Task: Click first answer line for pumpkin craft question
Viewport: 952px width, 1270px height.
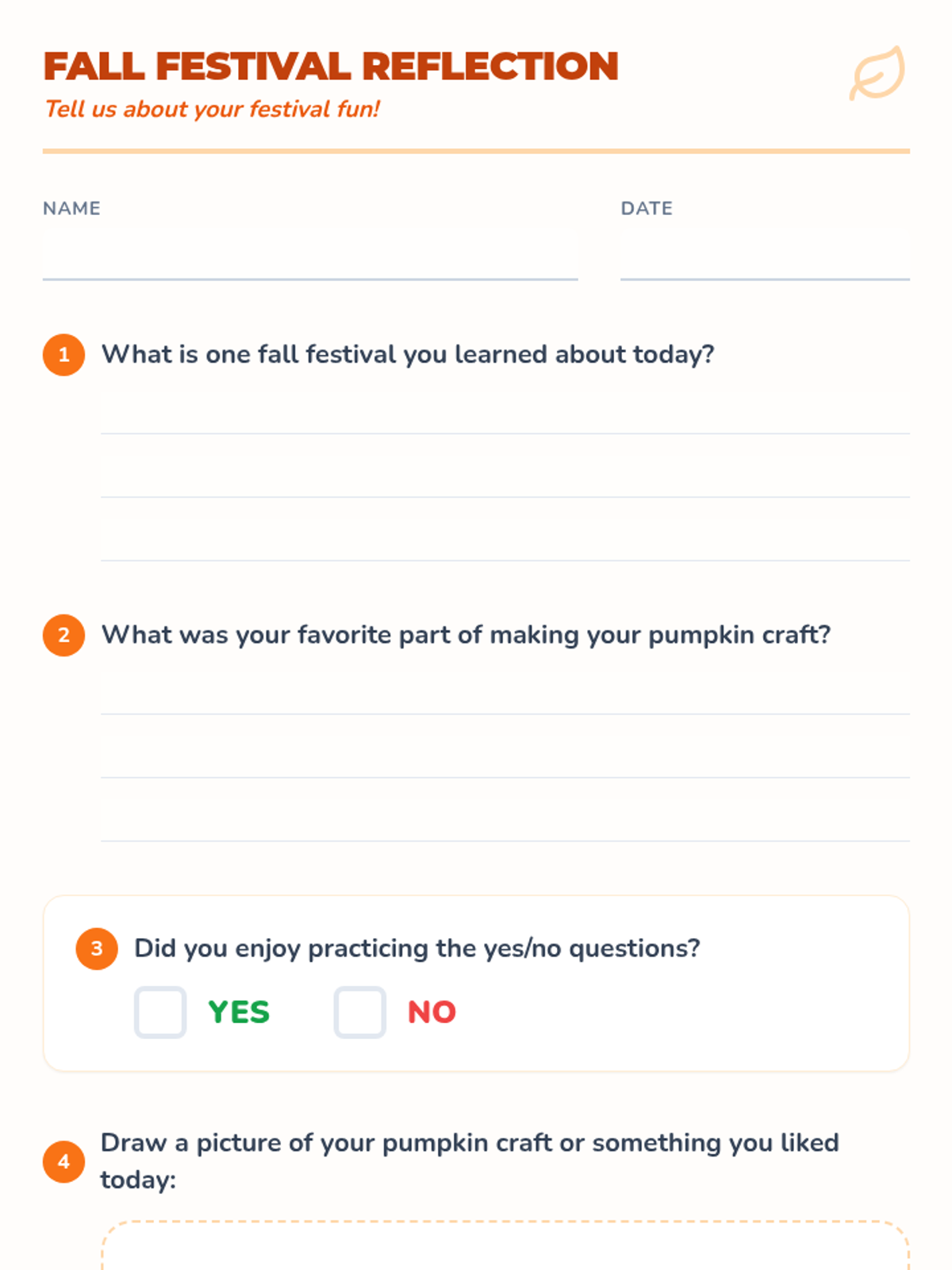Action: [x=505, y=694]
